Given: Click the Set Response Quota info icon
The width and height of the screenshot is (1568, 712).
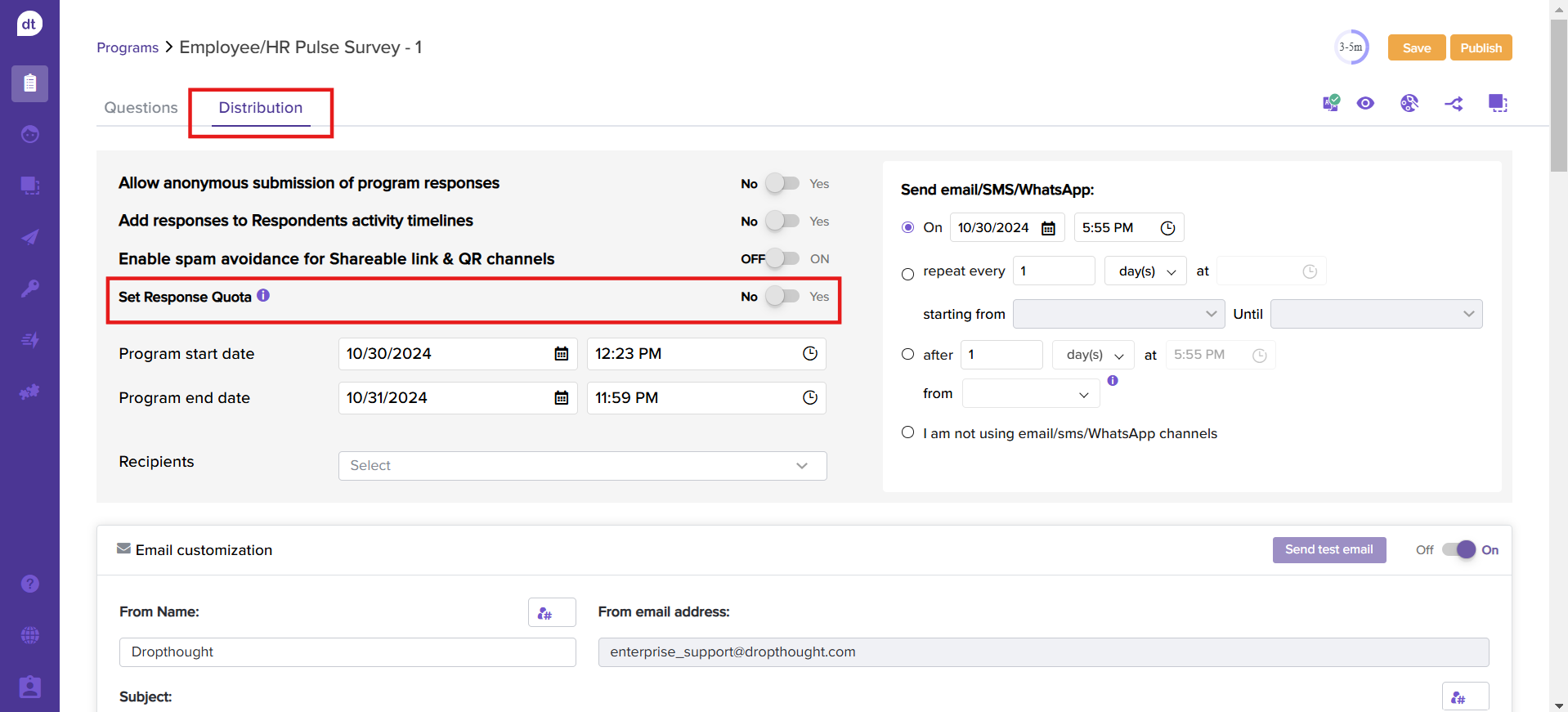Looking at the screenshot, I should click(x=263, y=296).
